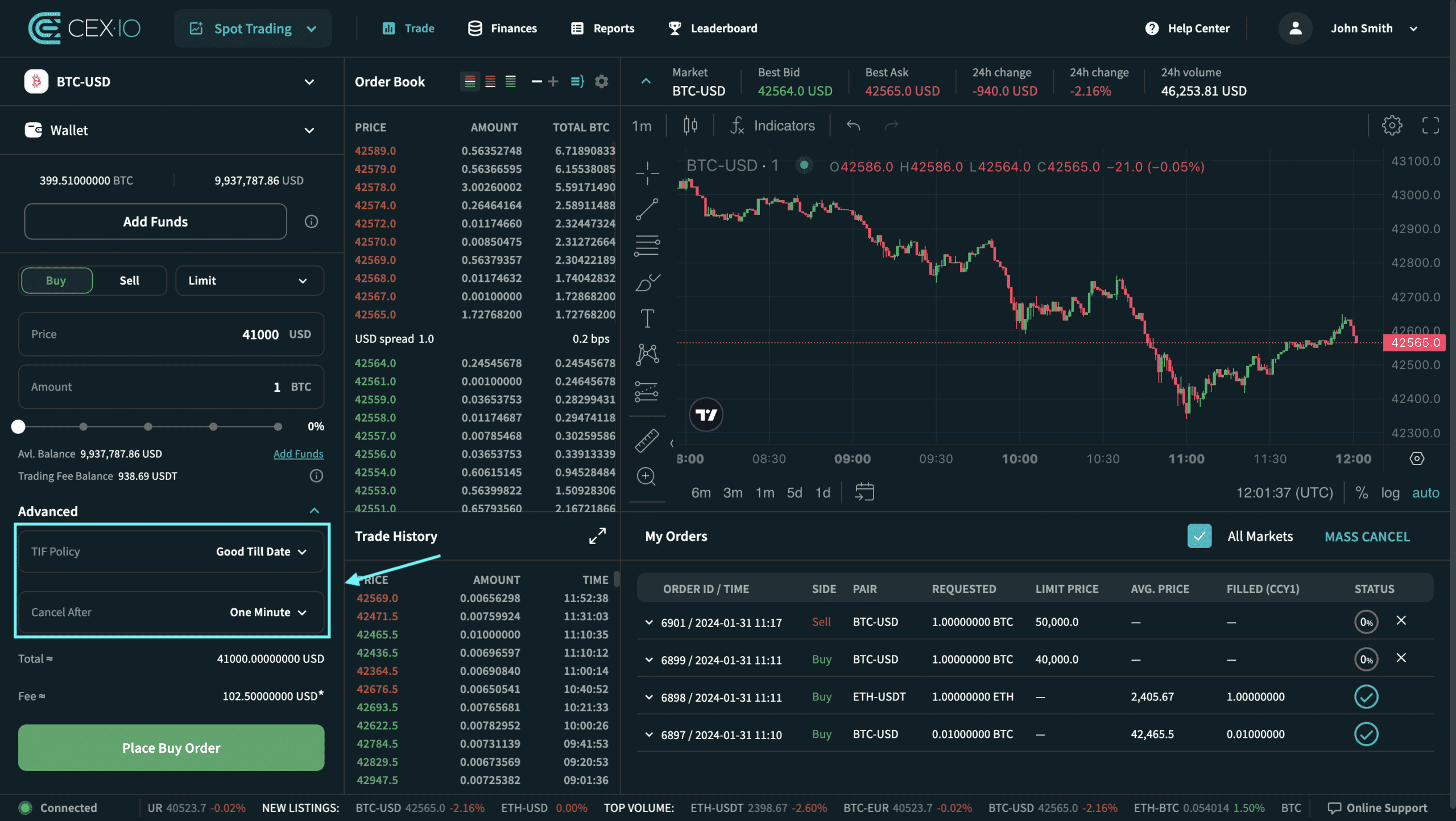Open chart settings gear
The image size is (1456, 821).
pyautogui.click(x=1392, y=126)
